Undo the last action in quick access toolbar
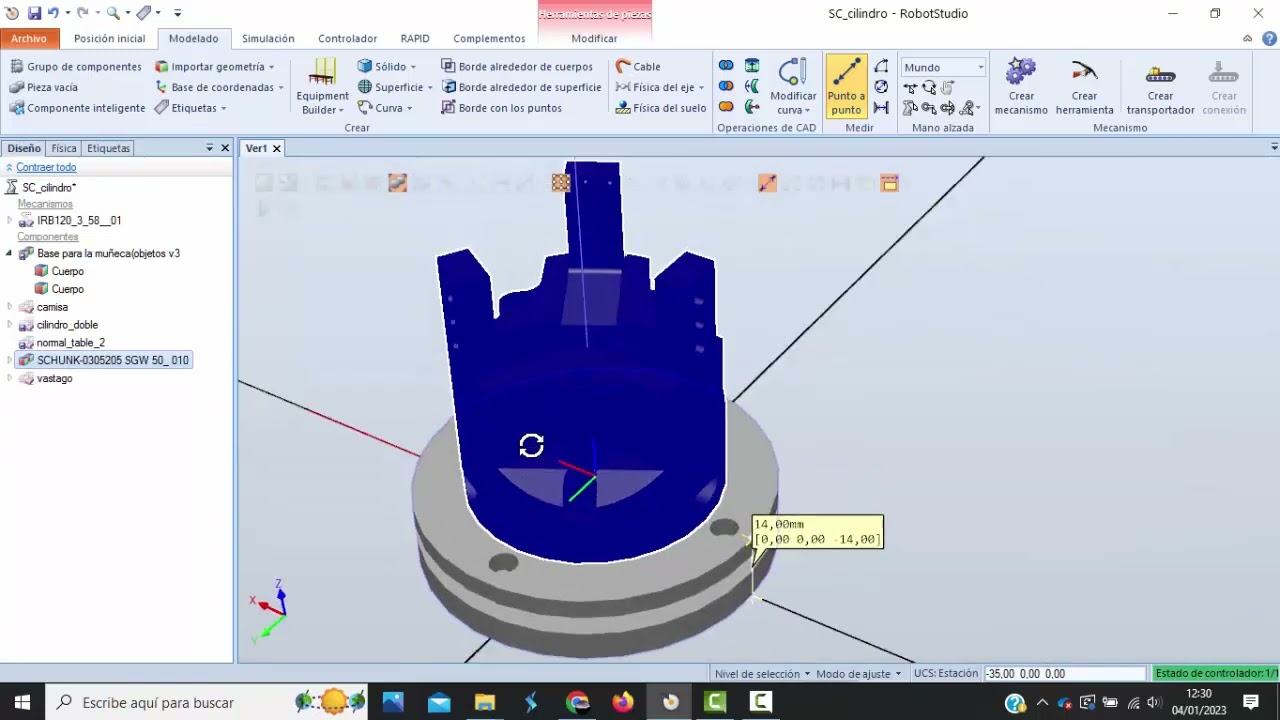Screen dimensions: 1280x720 point(53,13)
